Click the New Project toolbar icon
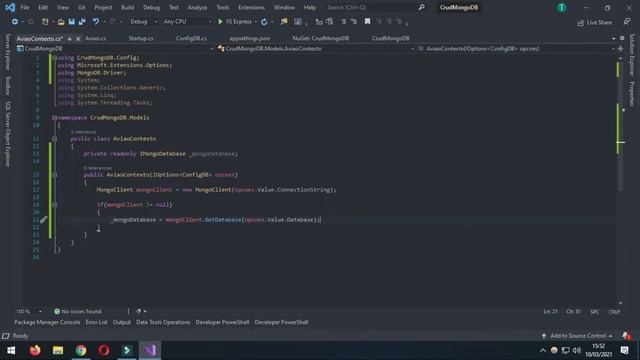The image size is (640, 360). click(x=45, y=22)
